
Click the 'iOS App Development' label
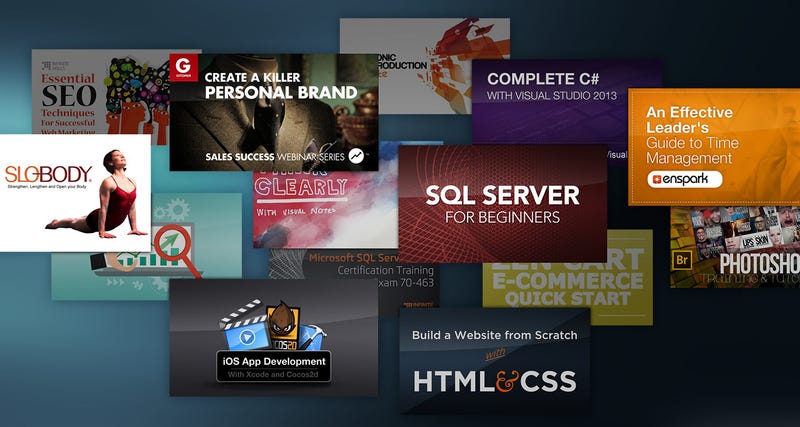274,362
